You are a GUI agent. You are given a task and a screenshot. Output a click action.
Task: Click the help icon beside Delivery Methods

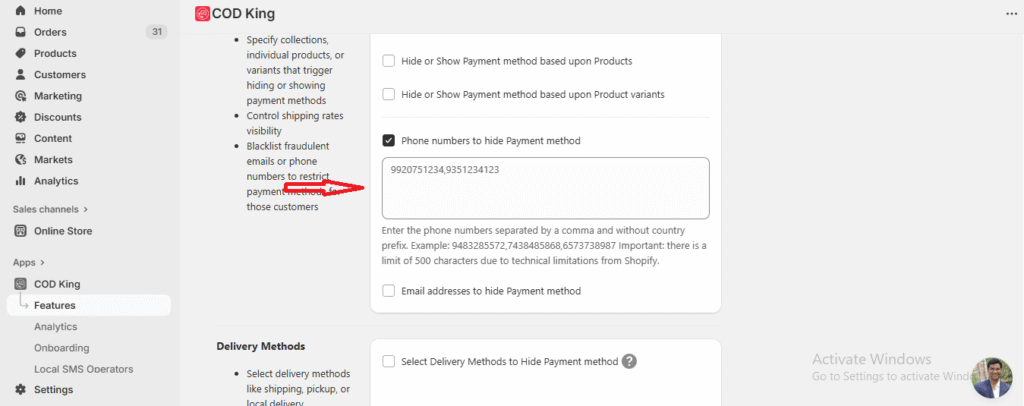click(x=630, y=362)
